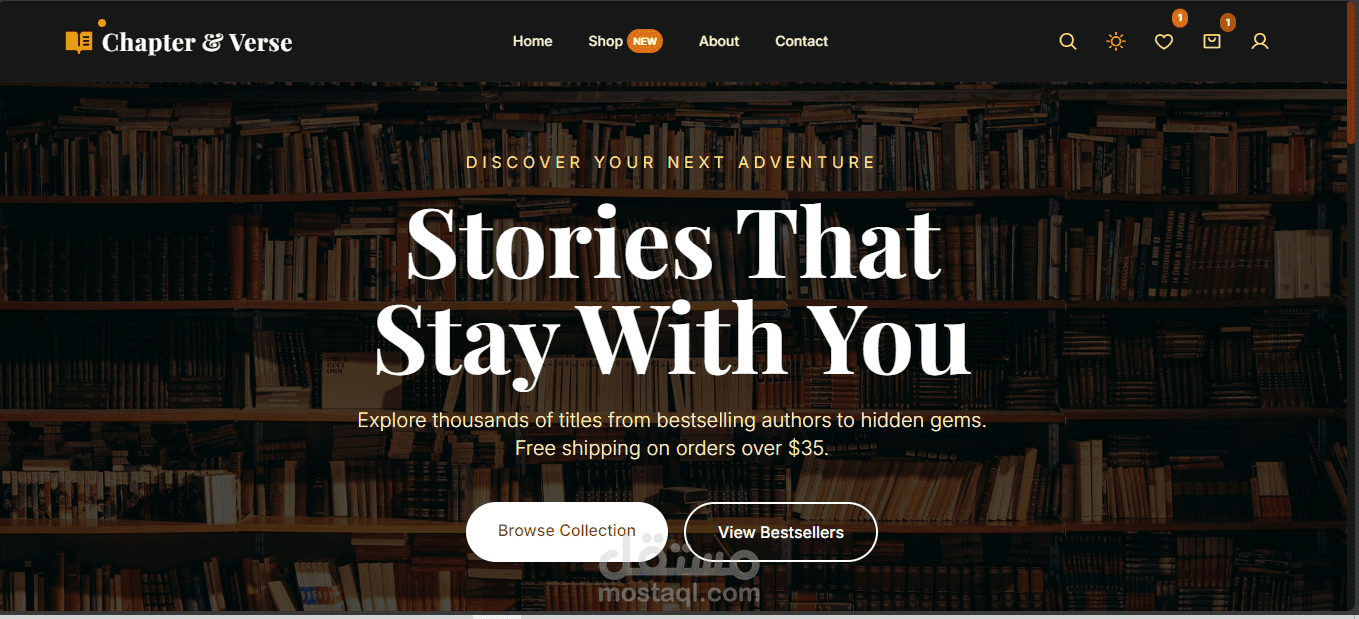Navigate to the About page
Image resolution: width=1359 pixels, height=619 pixels.
719,41
